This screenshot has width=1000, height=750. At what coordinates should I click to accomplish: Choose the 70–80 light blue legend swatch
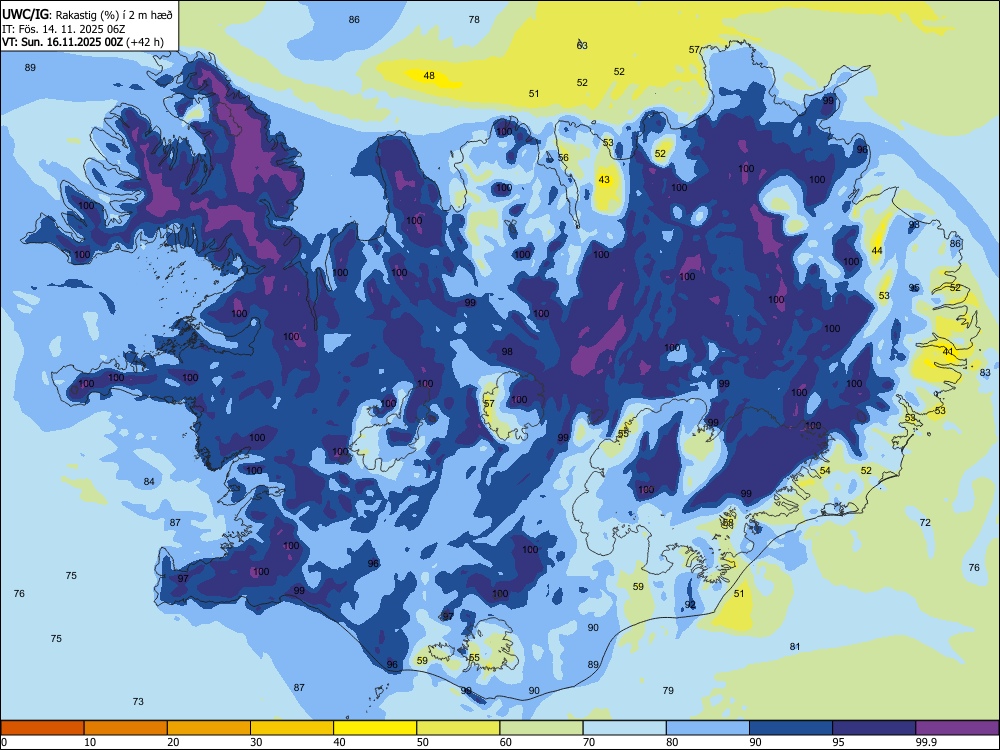pyautogui.click(x=625, y=728)
